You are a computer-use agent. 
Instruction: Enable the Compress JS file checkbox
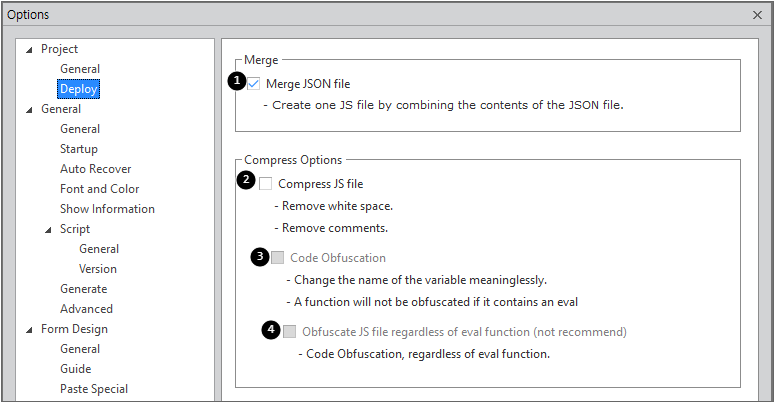click(266, 183)
